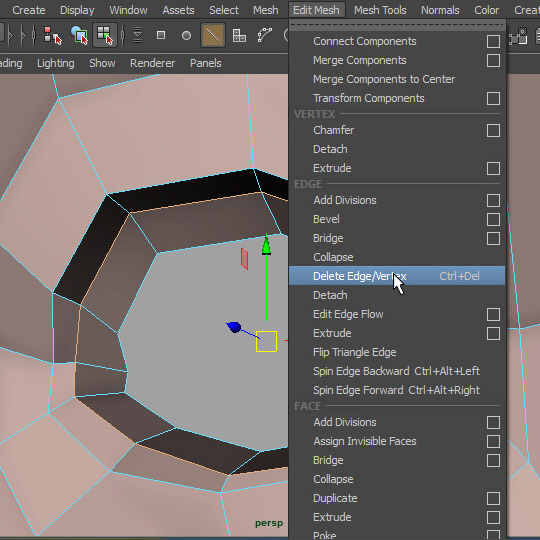This screenshot has width=540, height=540.
Task: Open the Edit Edge Flow options box
Action: click(493, 314)
